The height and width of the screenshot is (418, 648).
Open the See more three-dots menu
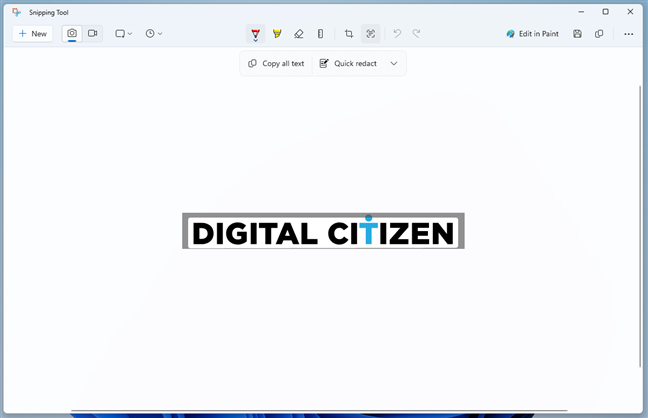629,34
